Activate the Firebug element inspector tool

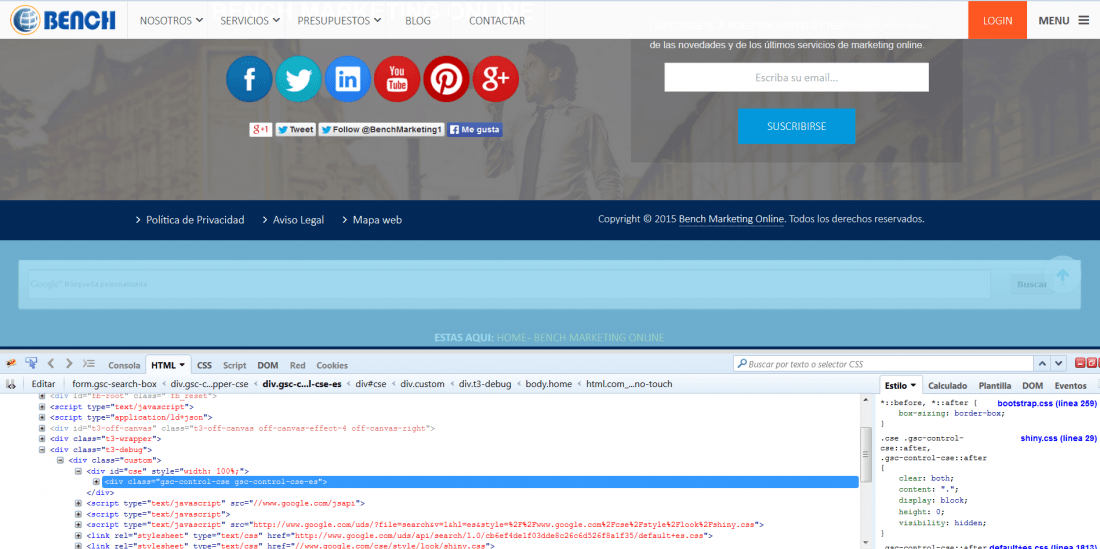click(x=31, y=363)
